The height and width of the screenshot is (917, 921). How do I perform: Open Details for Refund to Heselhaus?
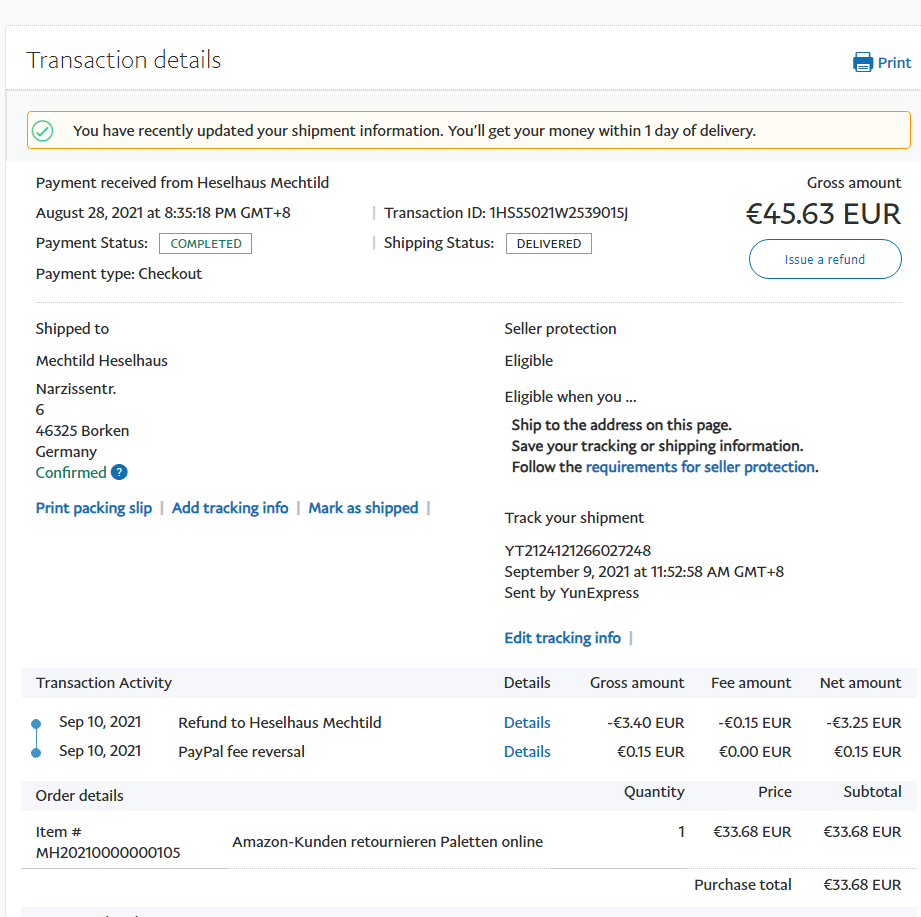tap(527, 723)
